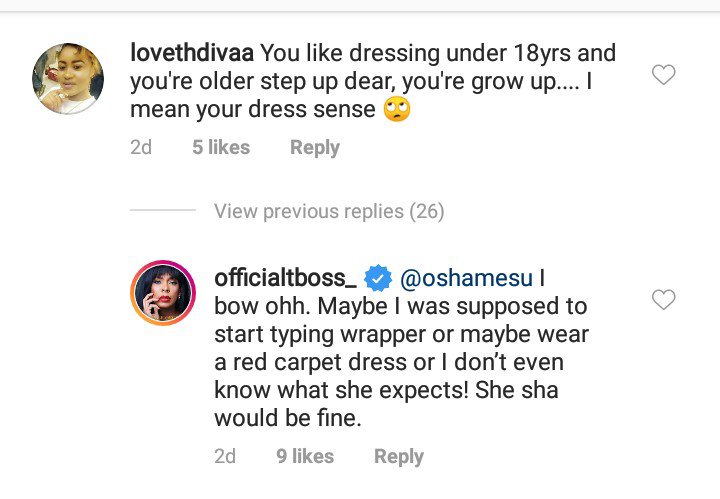
Task: Expand View previous replies (26)
Action: [x=329, y=212]
